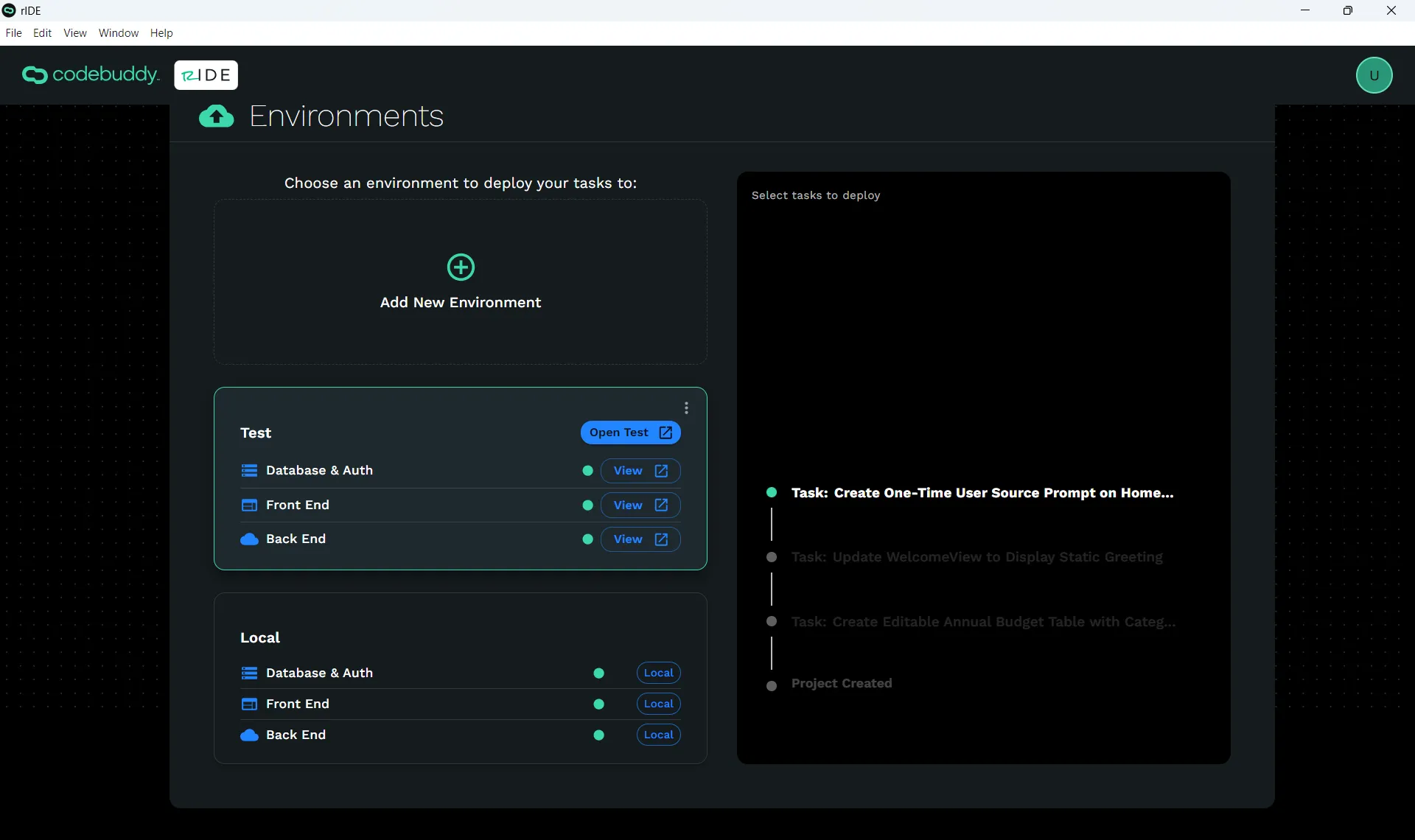Click the codebuddy logo
Viewport: 1415px width, 840px height.
[x=91, y=75]
